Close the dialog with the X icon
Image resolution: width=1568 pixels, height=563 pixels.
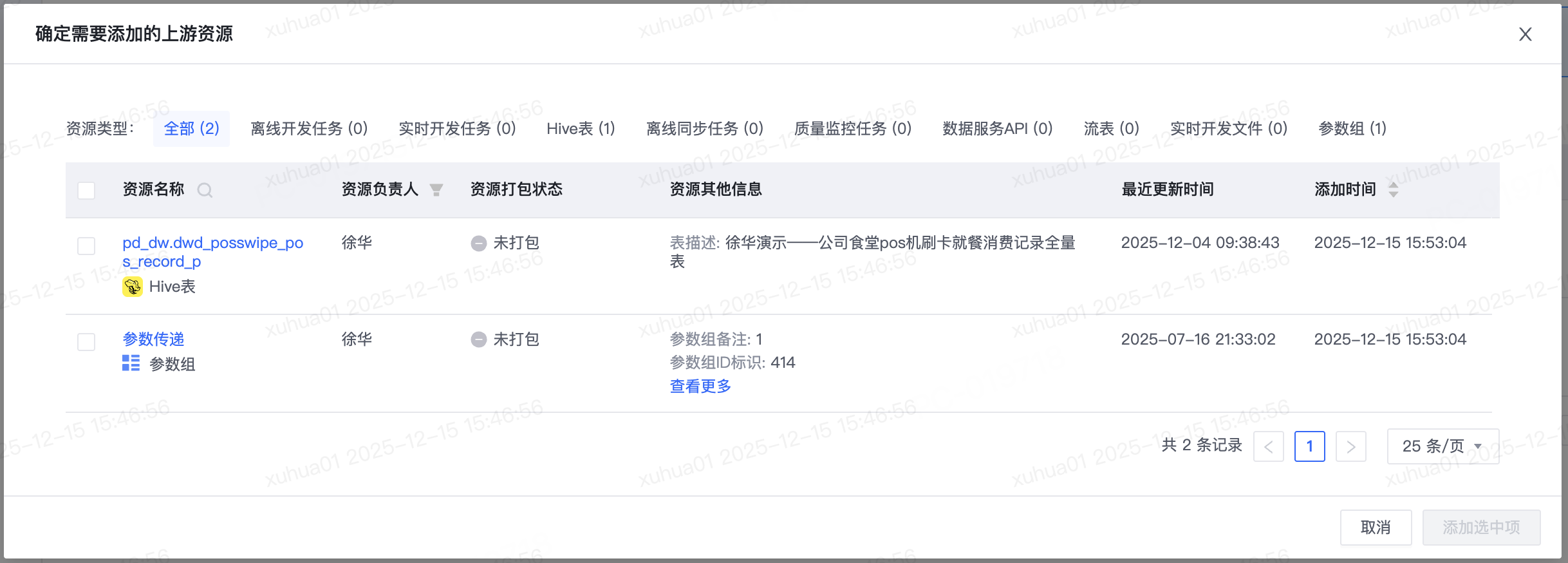point(1525,34)
